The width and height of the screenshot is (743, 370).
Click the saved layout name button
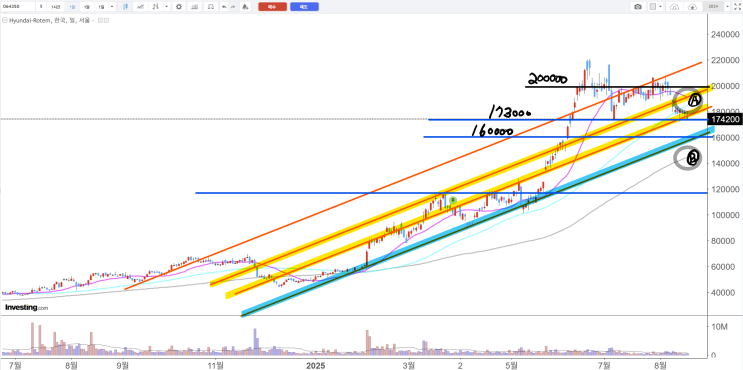(713, 7)
